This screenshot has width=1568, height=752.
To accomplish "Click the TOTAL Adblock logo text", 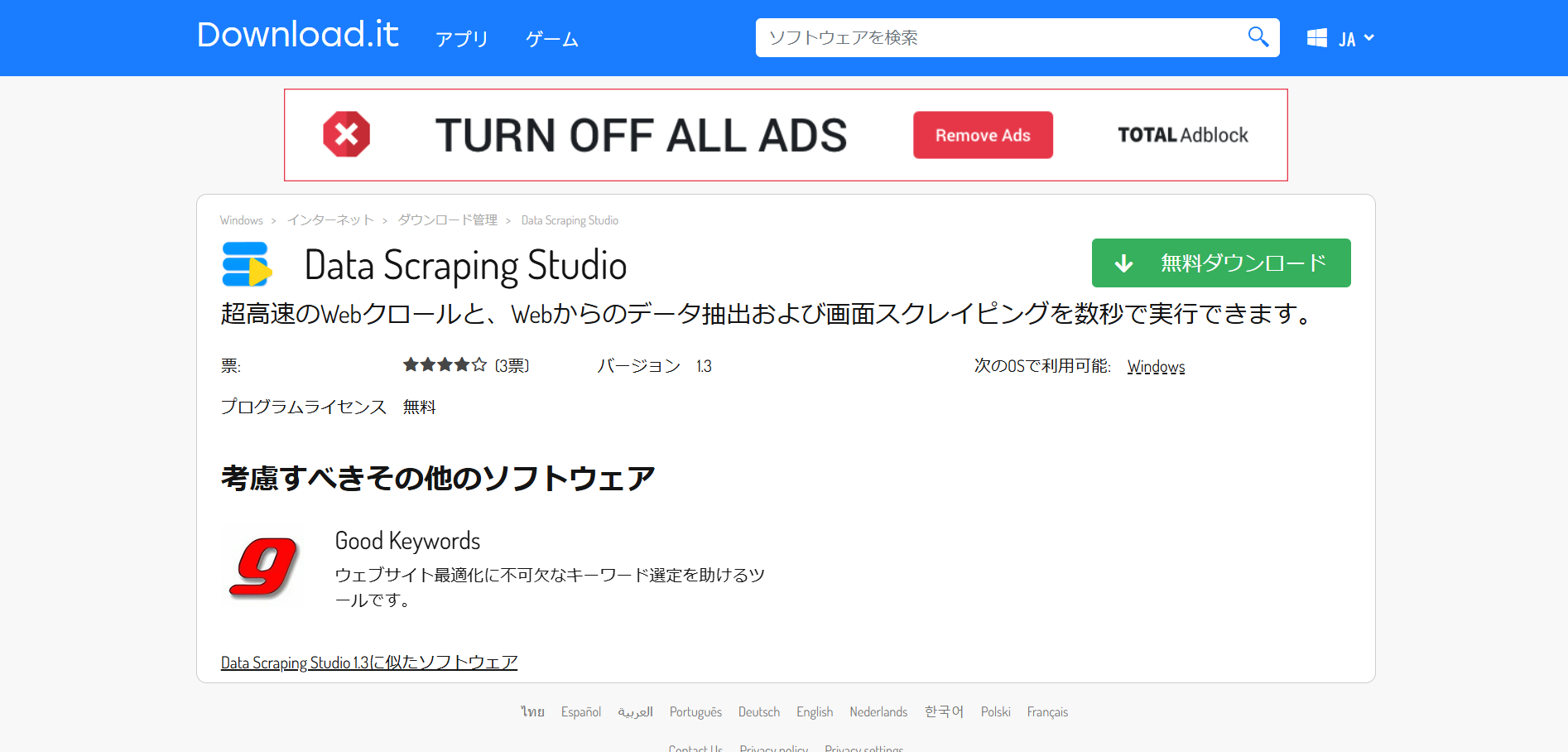I will [1182, 134].
